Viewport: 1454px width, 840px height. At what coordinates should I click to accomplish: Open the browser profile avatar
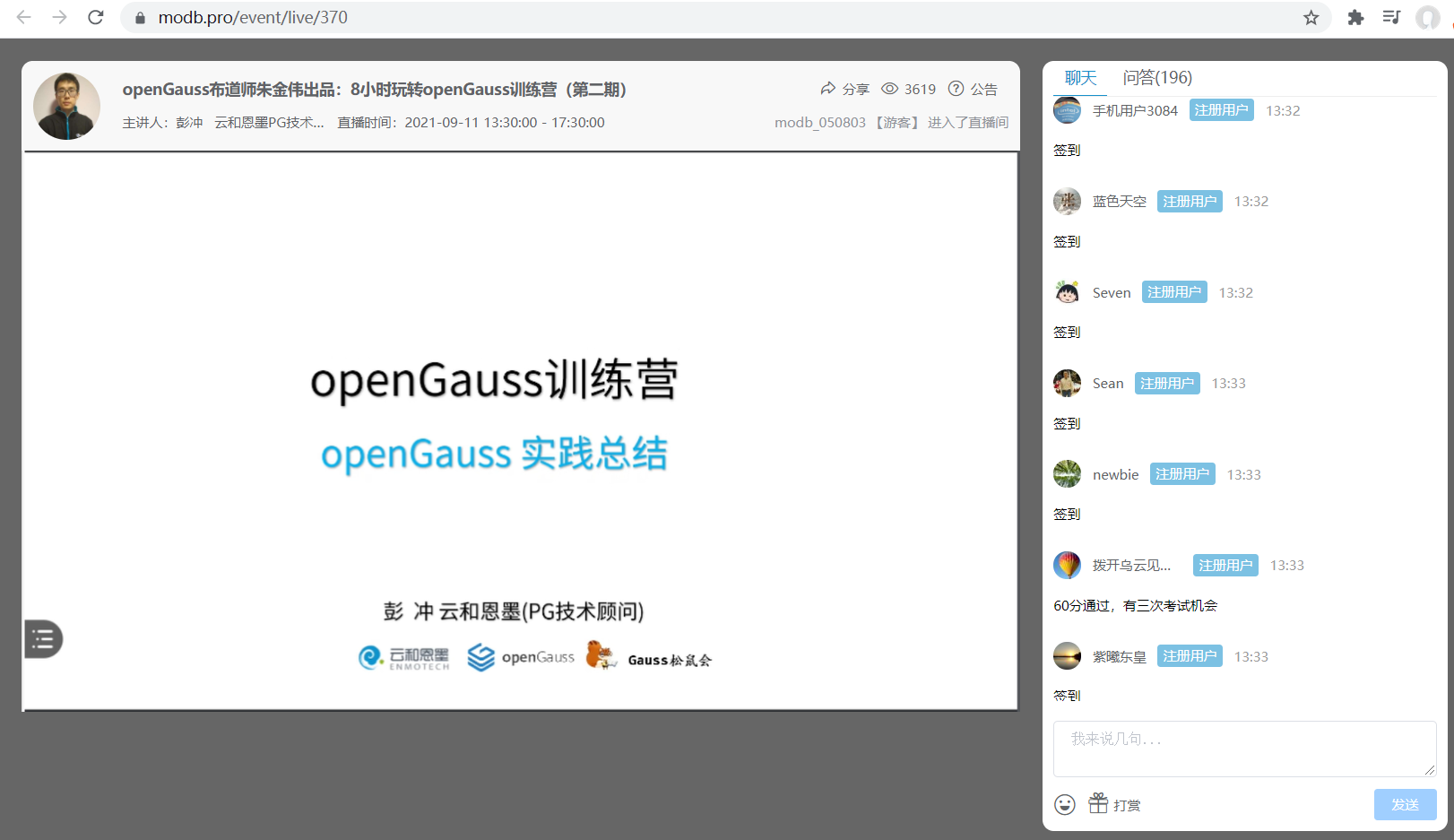click(x=1427, y=17)
